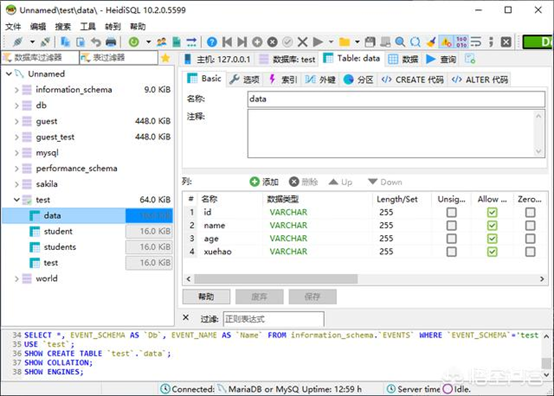The height and width of the screenshot is (396, 554).
Task: Select the students table in tree
Action: [x=60, y=247]
